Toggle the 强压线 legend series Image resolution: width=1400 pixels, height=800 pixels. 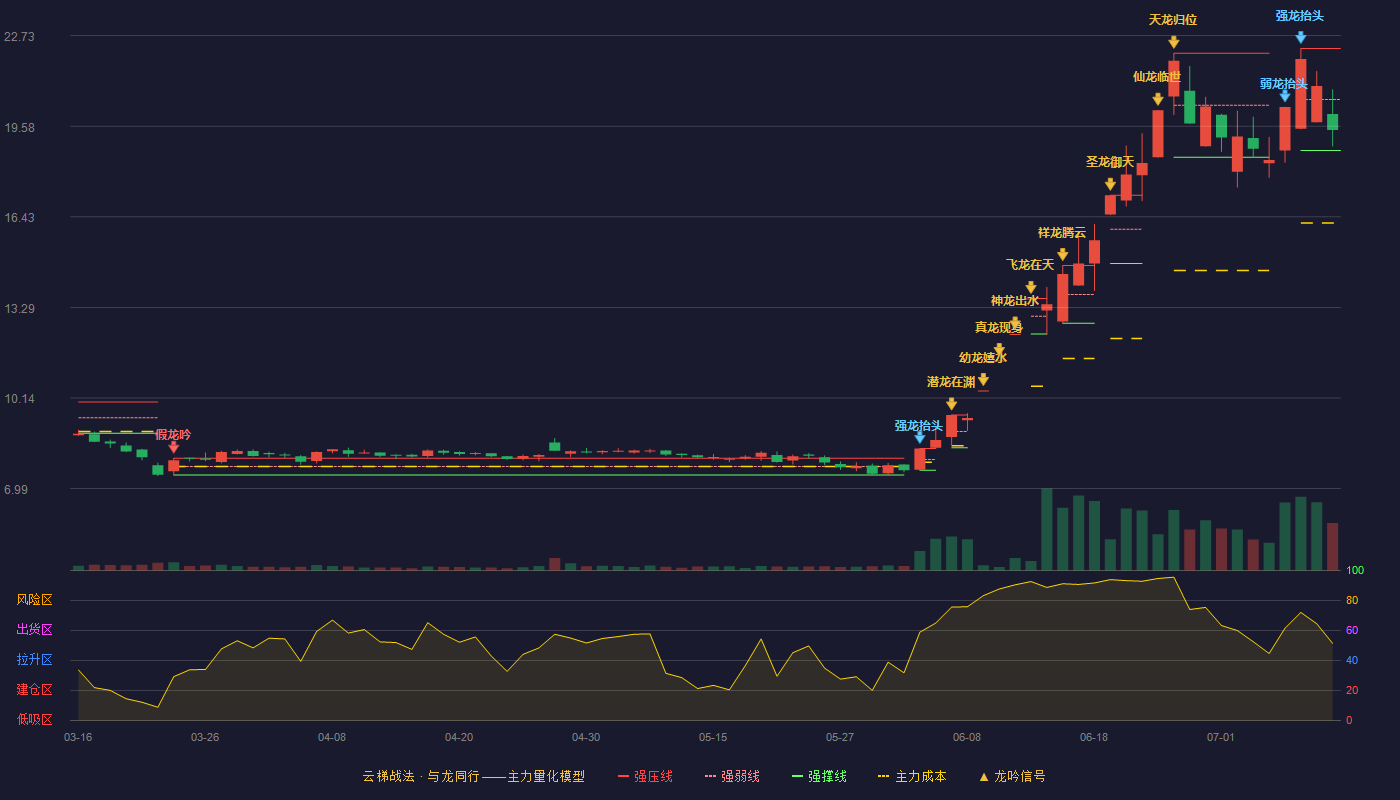tap(645, 776)
